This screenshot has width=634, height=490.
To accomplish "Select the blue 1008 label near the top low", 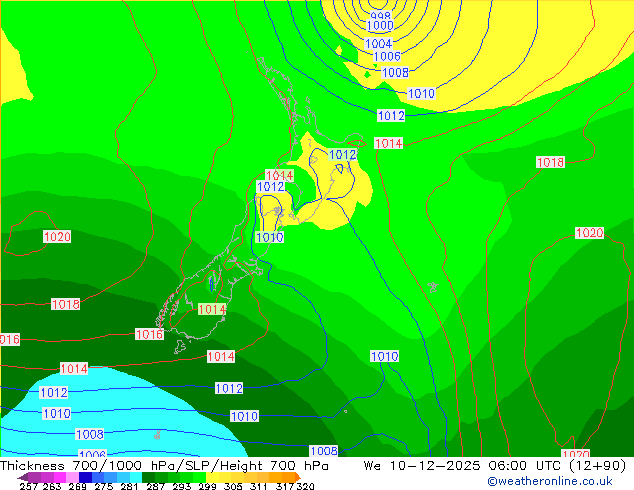I will click(x=395, y=72).
